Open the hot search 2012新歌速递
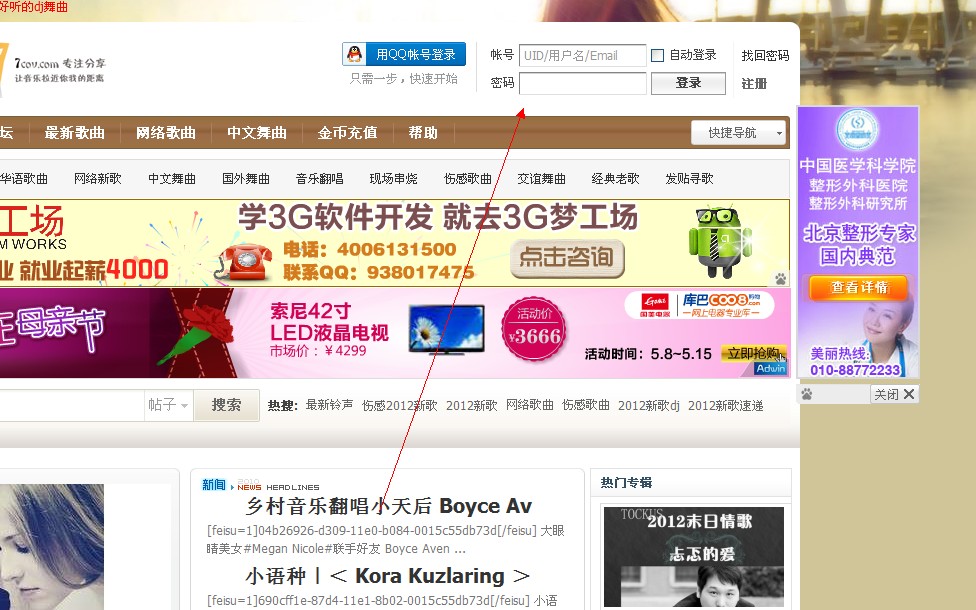This screenshot has height=610, width=976. 726,406
